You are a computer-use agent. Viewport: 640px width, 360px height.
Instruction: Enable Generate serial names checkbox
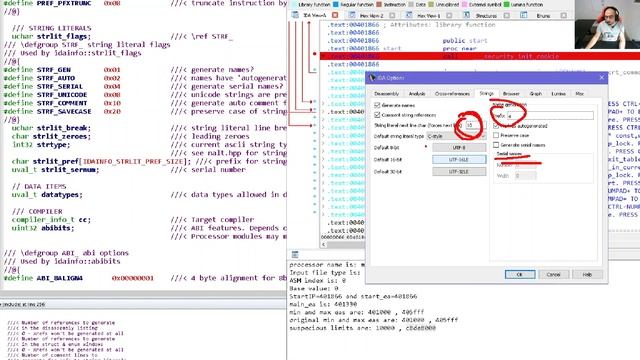coord(496,145)
